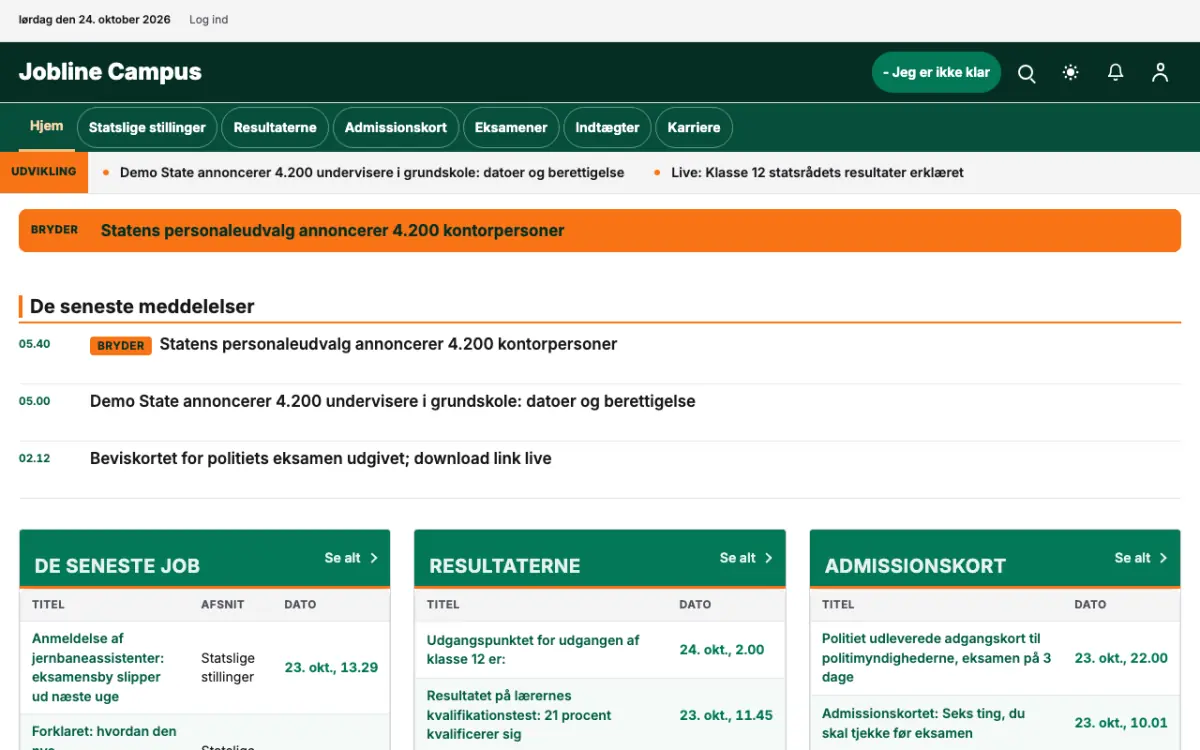Click the 'lørdag den 24. oktober 2026' date

[x=95, y=20]
